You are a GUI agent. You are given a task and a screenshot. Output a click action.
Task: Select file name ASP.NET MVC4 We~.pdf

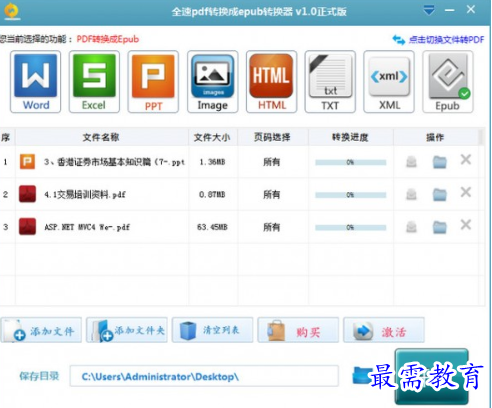87,227
